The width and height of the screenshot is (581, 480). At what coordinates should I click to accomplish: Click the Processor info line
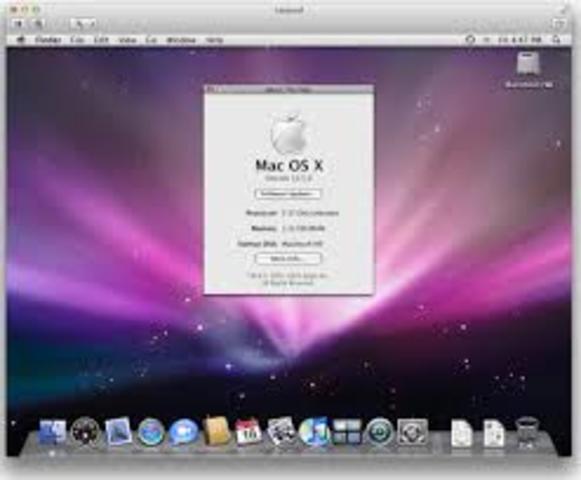(x=292, y=213)
